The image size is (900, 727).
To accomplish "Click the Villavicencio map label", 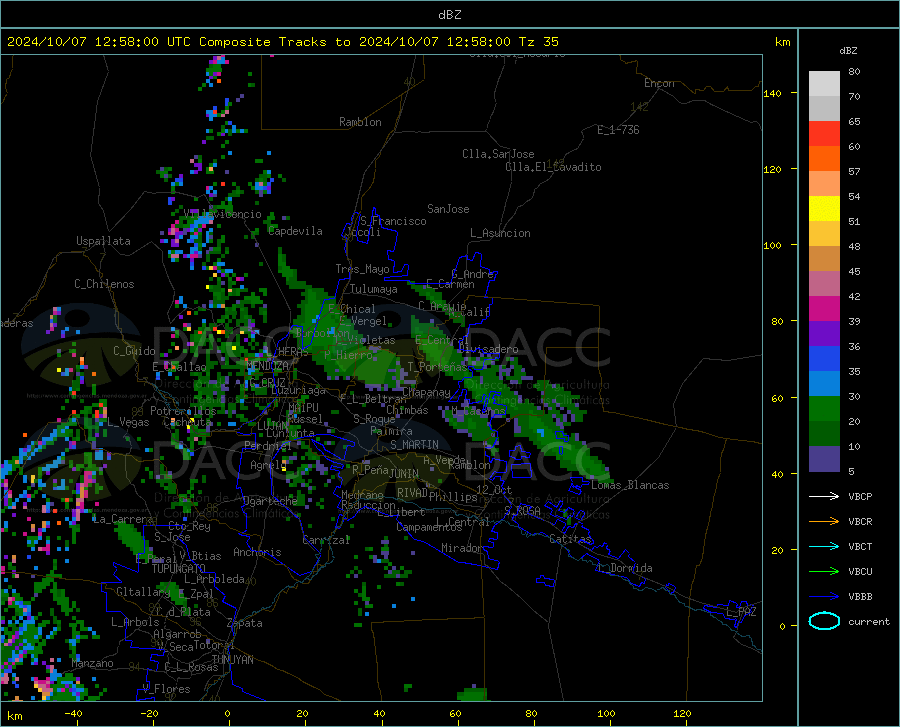I will click(222, 214).
